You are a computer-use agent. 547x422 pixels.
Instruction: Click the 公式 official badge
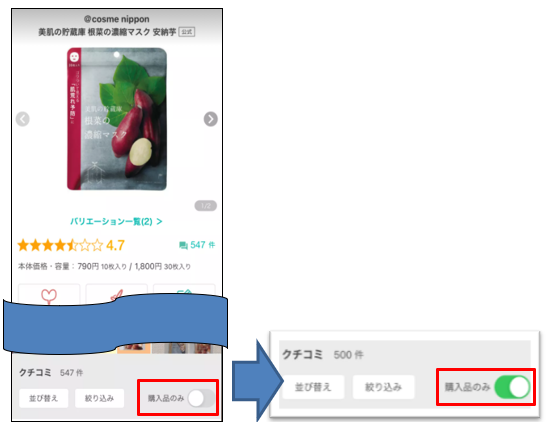point(187,32)
